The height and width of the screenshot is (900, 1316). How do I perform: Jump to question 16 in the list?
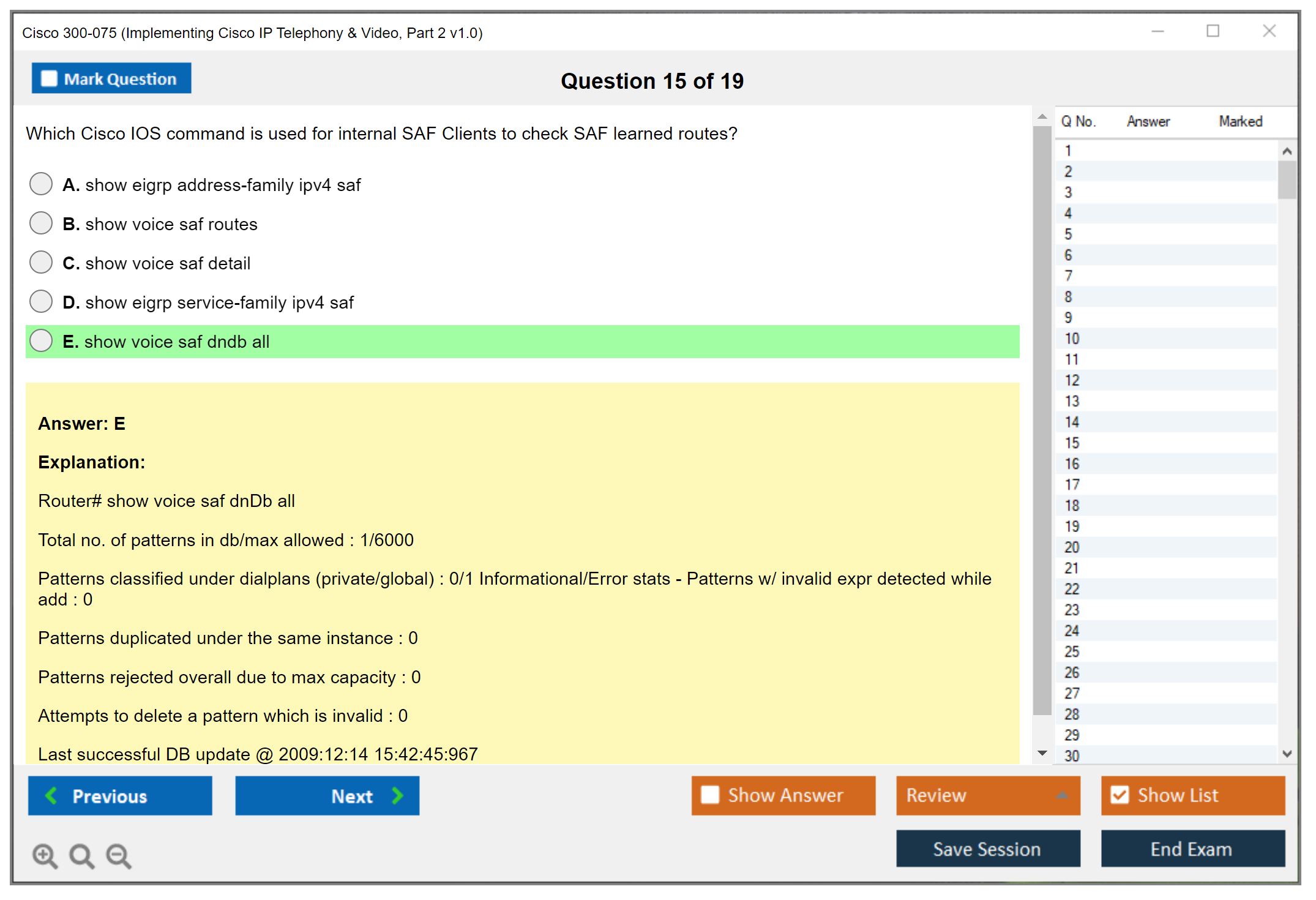click(x=1072, y=463)
